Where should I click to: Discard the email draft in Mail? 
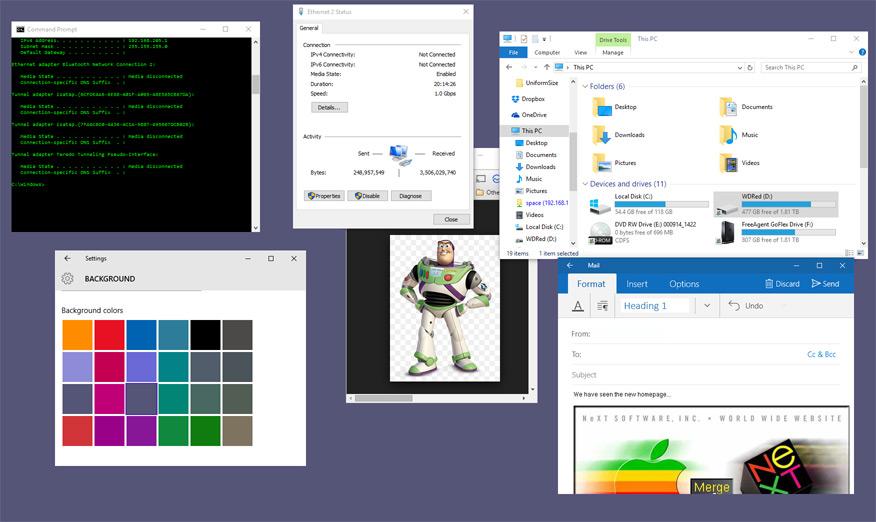pos(782,284)
